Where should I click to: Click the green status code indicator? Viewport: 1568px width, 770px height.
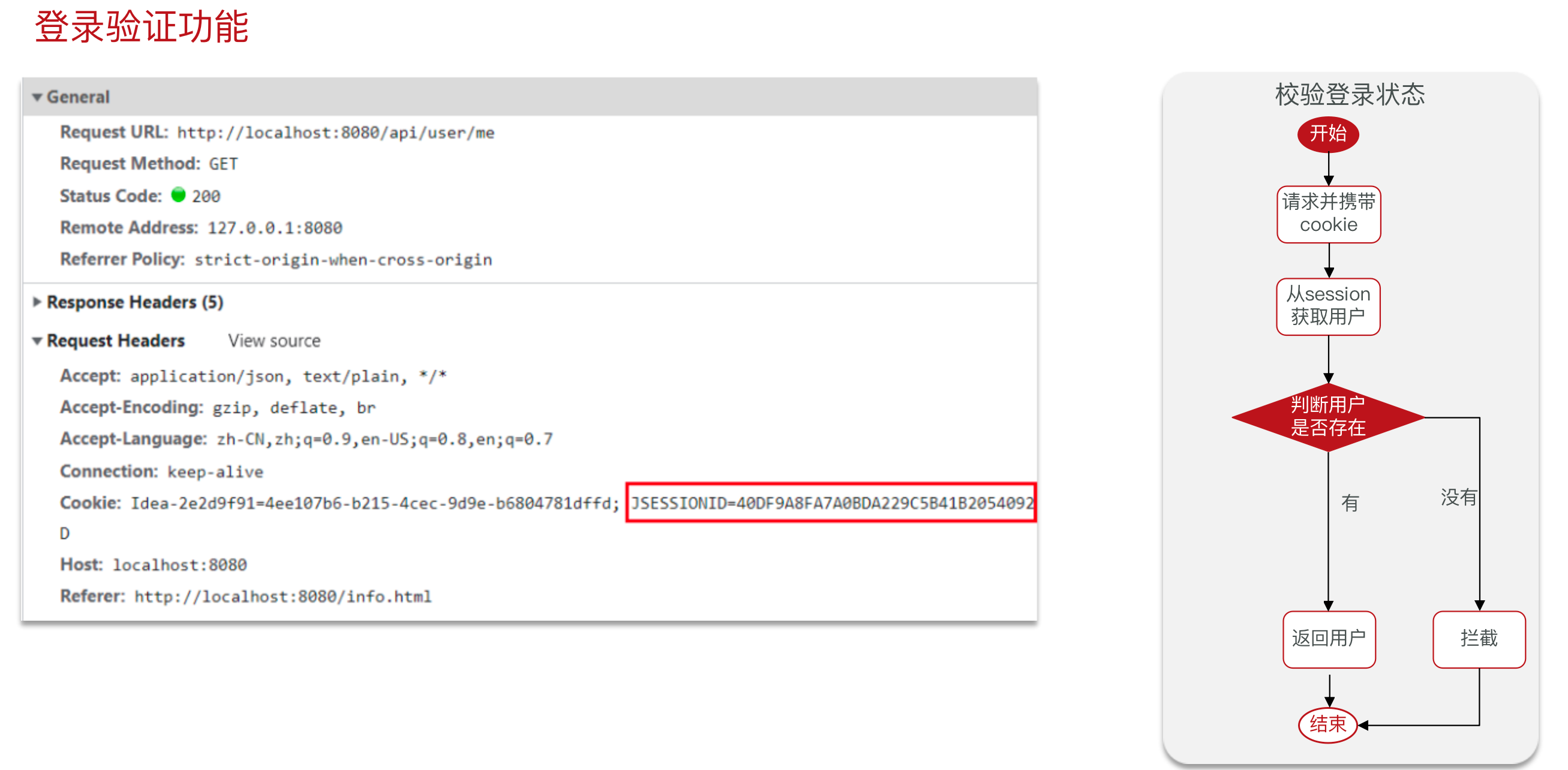(x=178, y=195)
